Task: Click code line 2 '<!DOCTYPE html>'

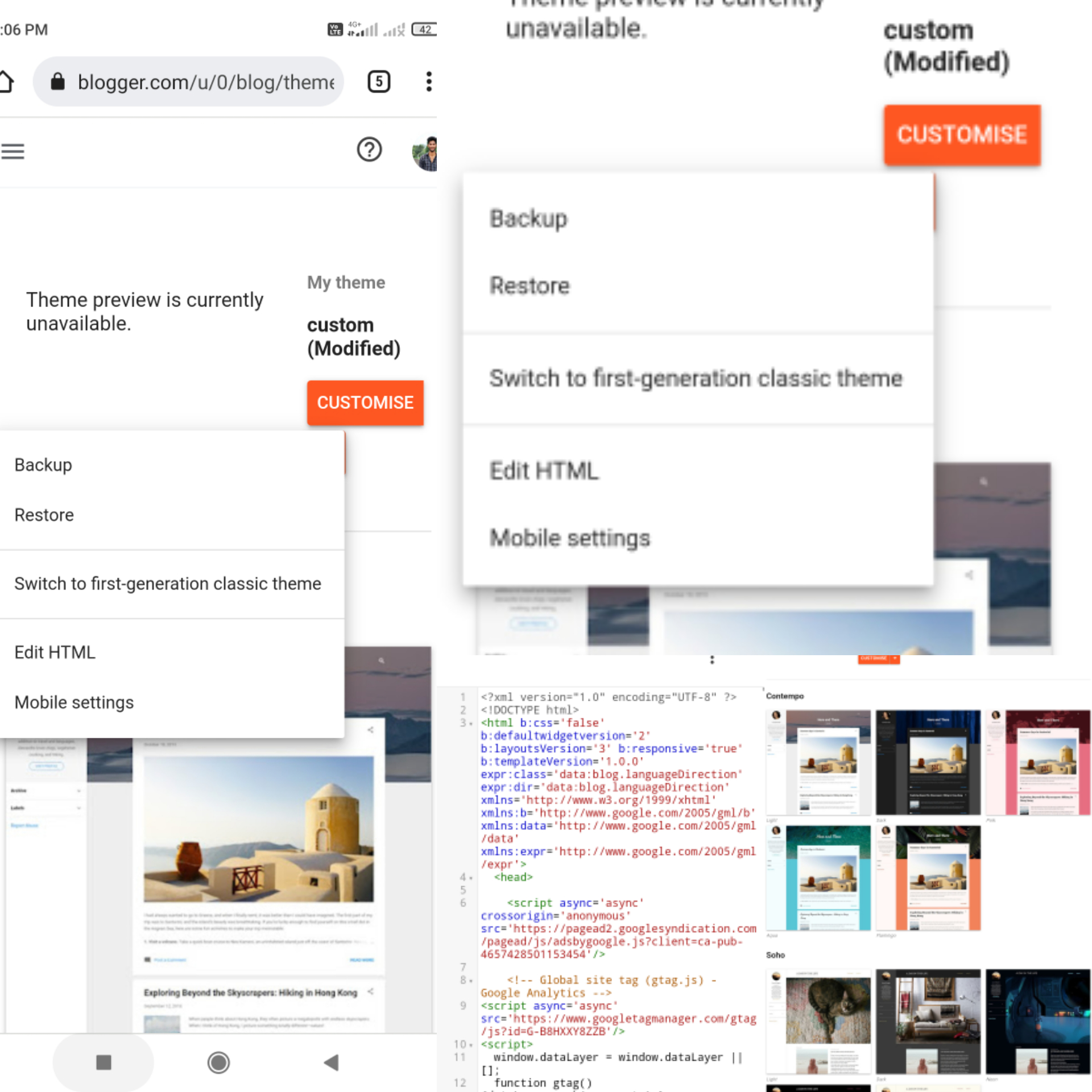Action: pos(530,710)
